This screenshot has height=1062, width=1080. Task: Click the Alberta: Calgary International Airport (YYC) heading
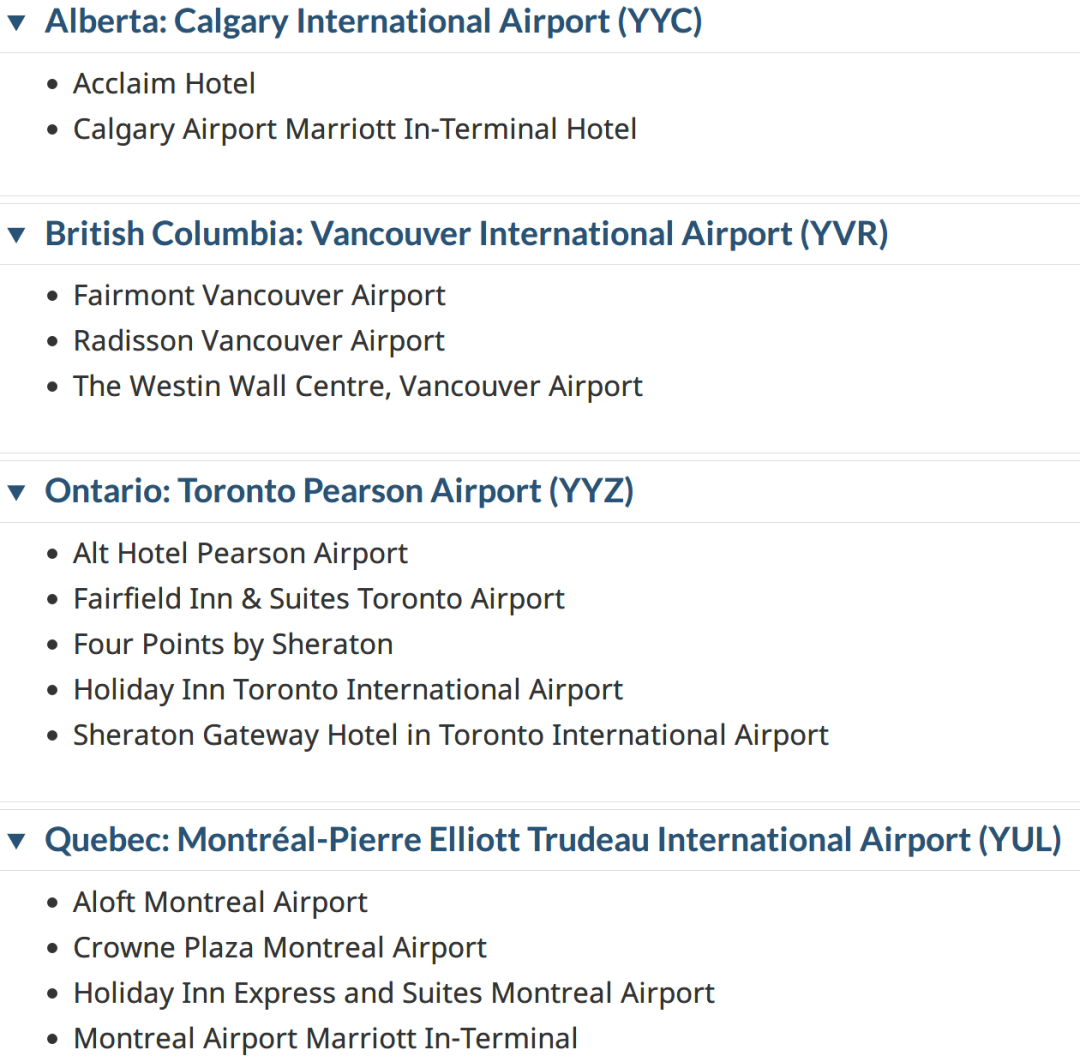click(373, 21)
